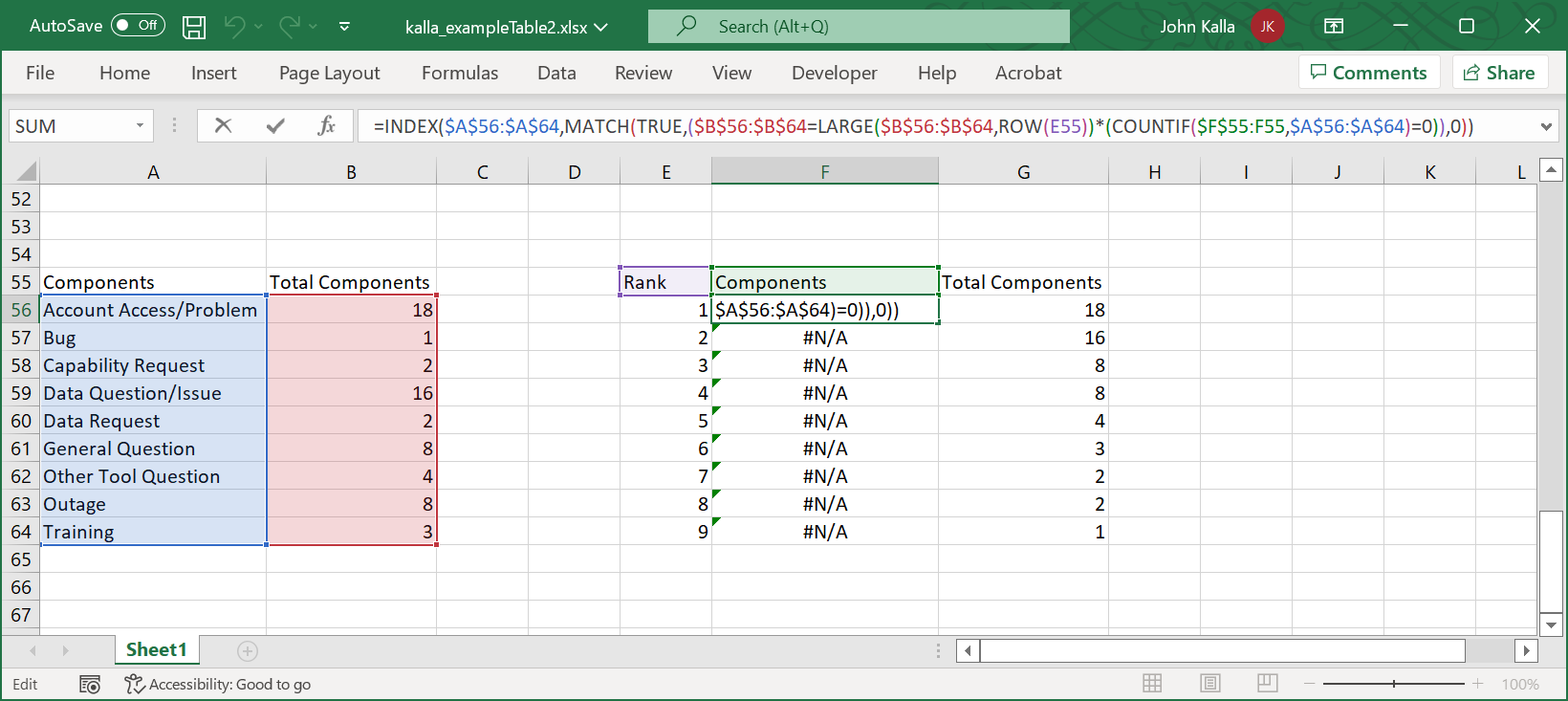This screenshot has width=1568, height=701.
Task: Switch to Page Break Preview view icon
Action: tap(1268, 684)
